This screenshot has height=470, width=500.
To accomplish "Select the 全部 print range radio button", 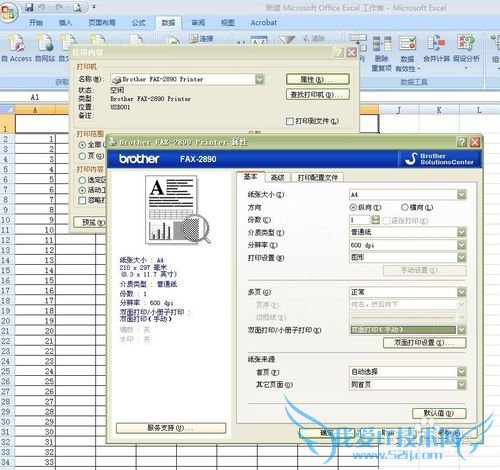I will pyautogui.click(x=82, y=145).
